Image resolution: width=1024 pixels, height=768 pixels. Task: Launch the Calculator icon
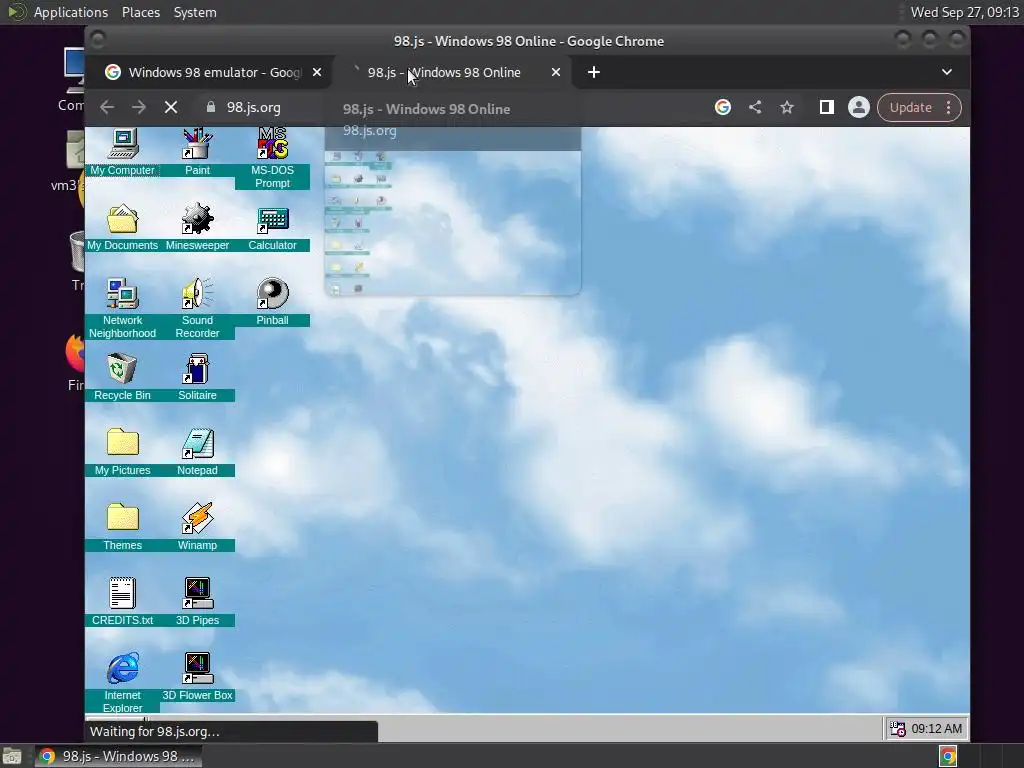(272, 229)
